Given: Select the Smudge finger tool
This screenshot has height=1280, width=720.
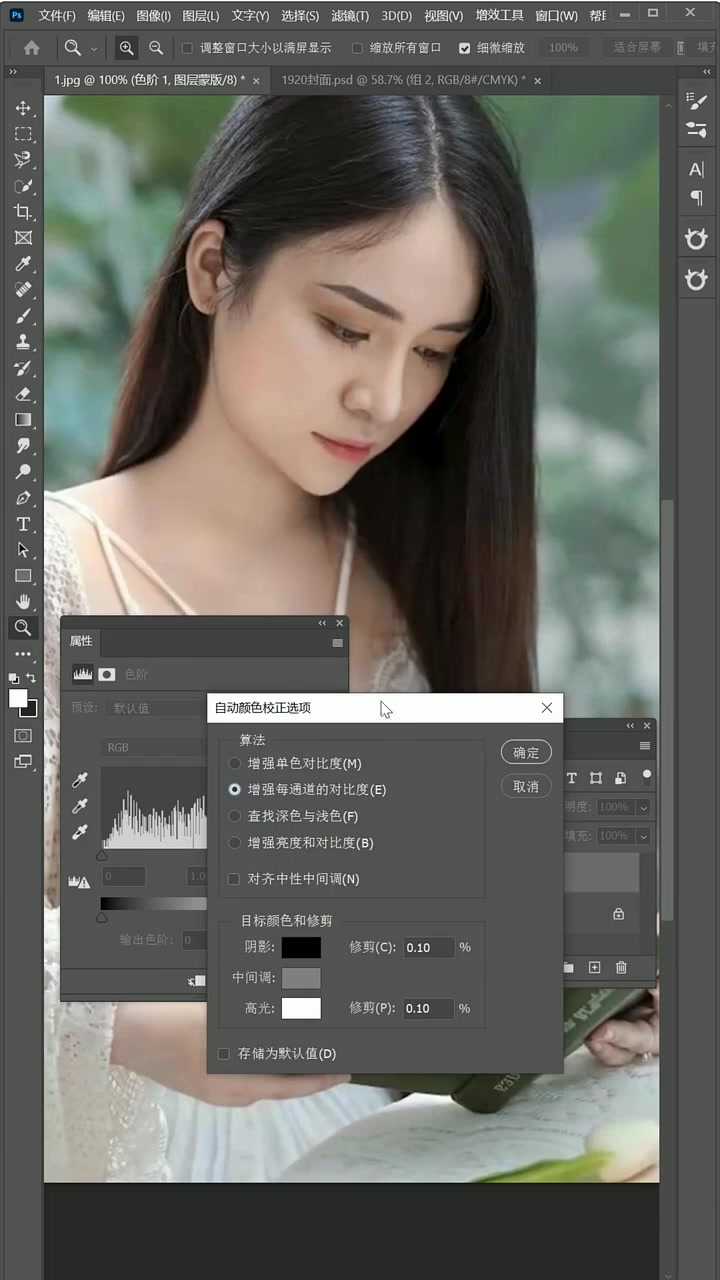Looking at the screenshot, I should (23, 446).
